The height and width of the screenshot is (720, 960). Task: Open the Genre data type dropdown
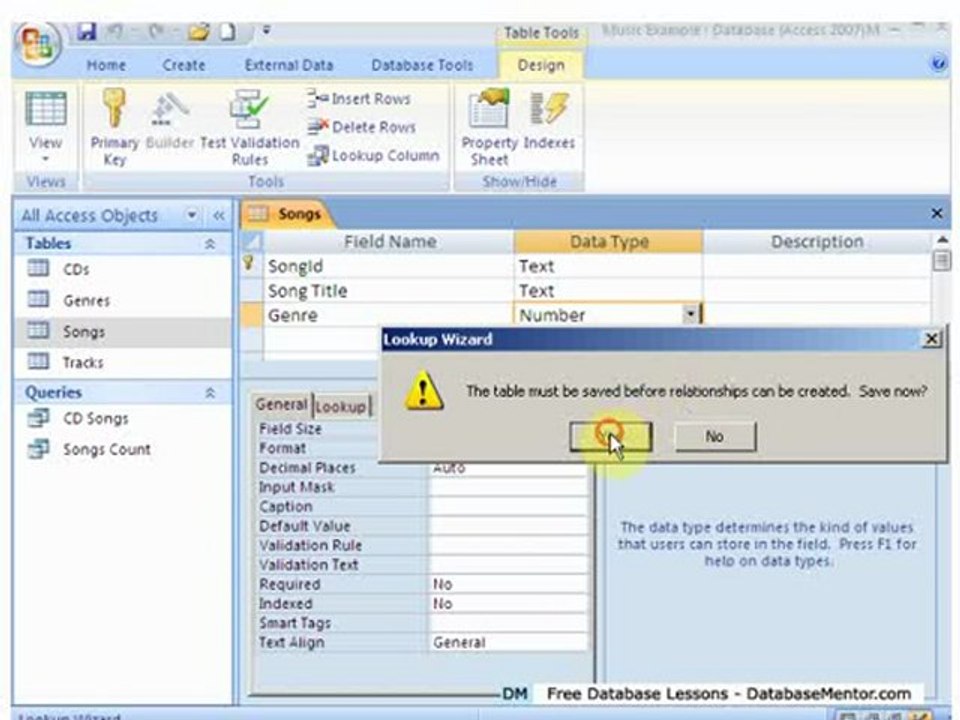pos(690,315)
